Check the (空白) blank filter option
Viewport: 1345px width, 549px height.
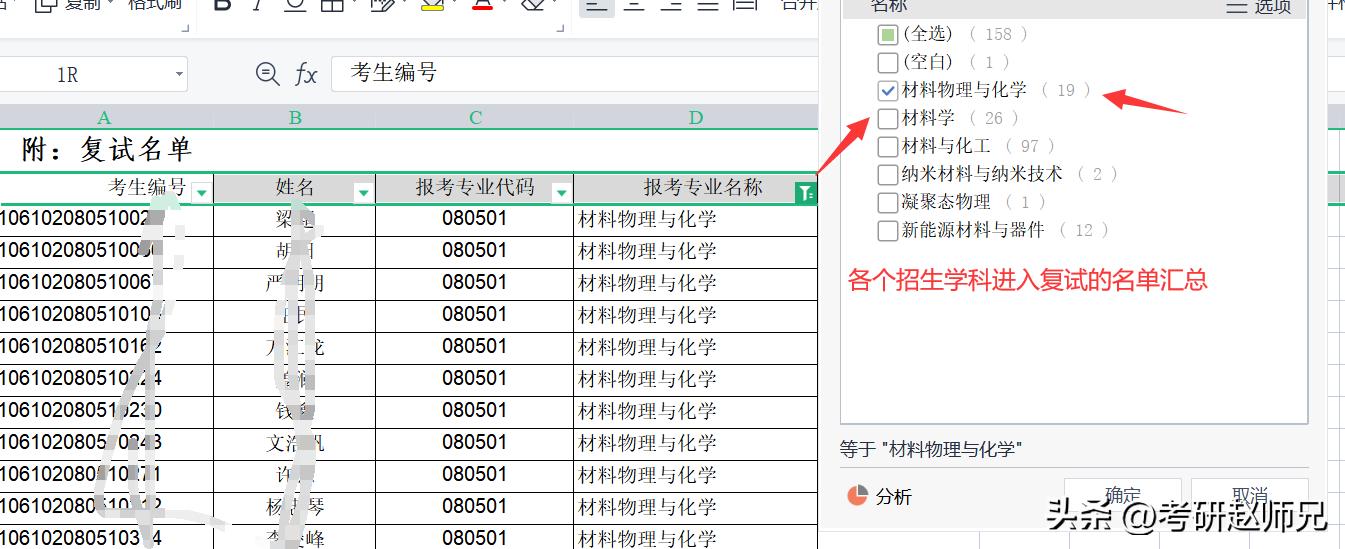coord(887,63)
